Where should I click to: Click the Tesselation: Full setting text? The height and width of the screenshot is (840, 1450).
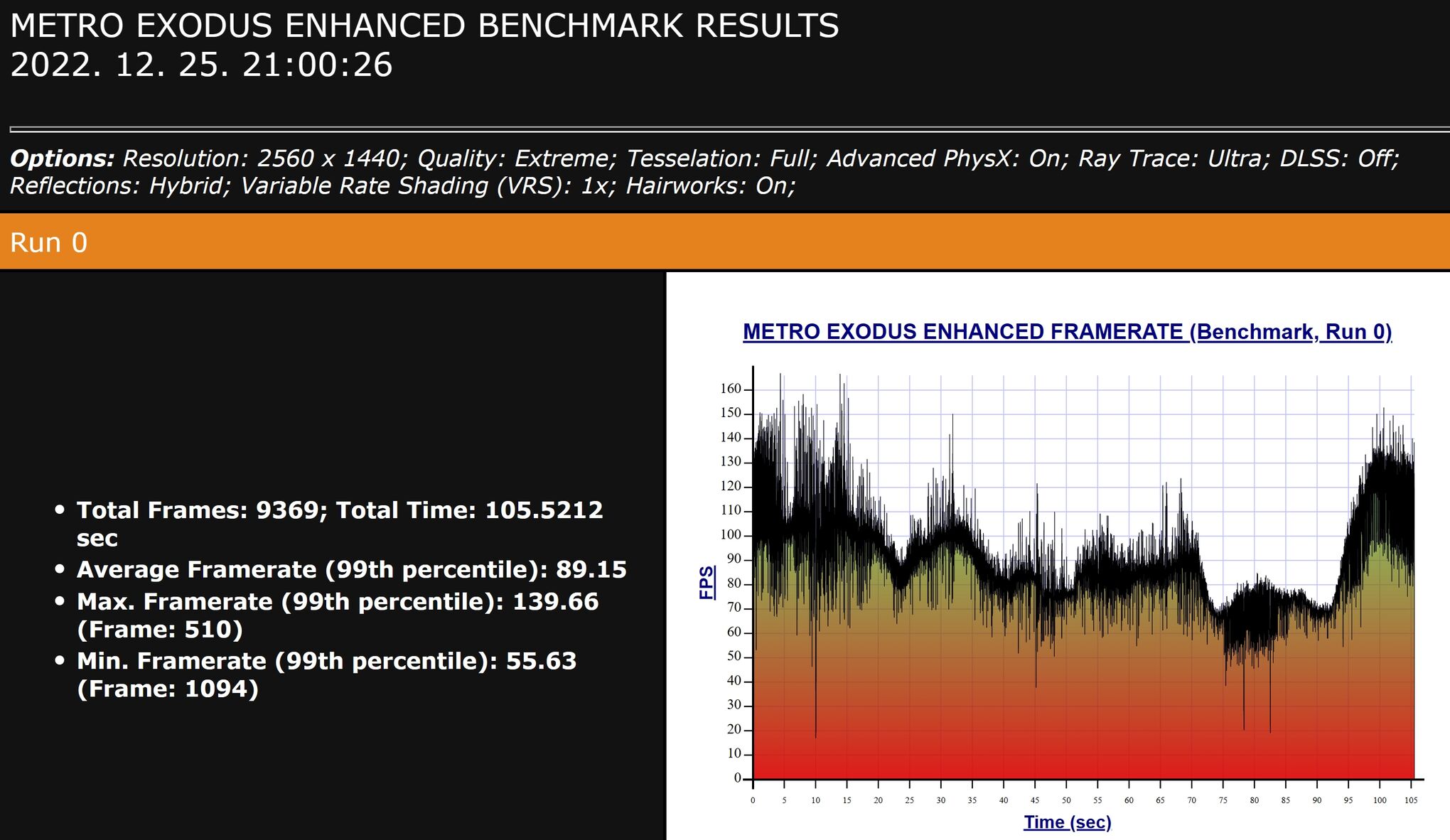coord(722,158)
